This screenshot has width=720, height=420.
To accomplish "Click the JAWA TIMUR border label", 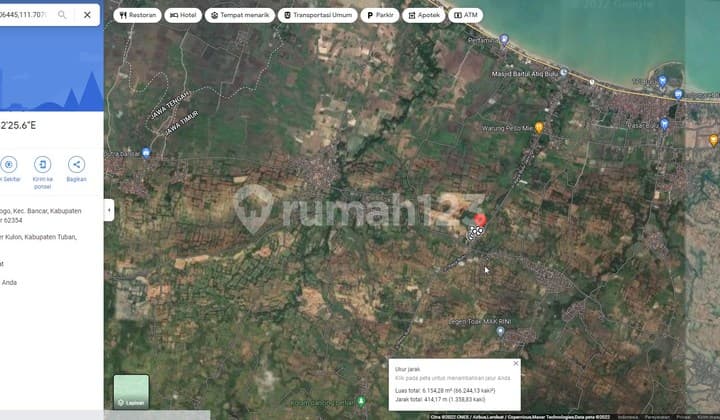I will tap(182, 123).
